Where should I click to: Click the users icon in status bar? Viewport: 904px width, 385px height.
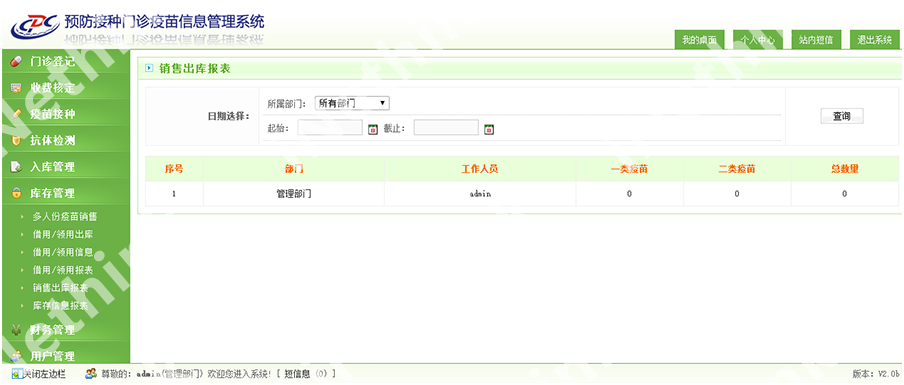tap(91, 374)
